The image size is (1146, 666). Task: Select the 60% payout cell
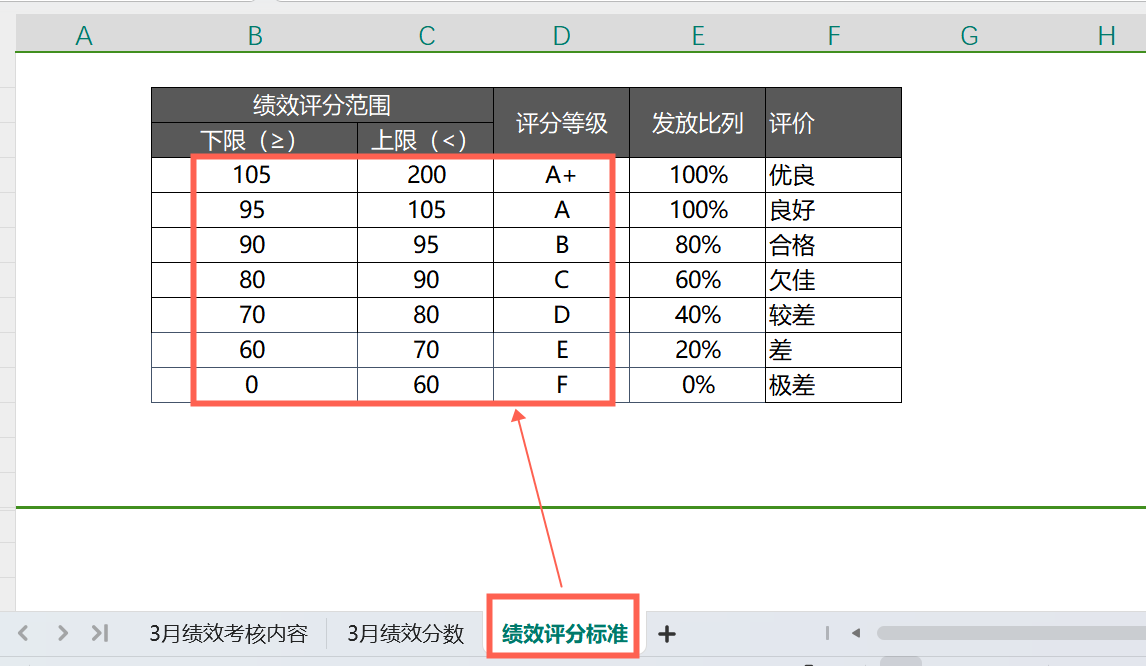697,280
